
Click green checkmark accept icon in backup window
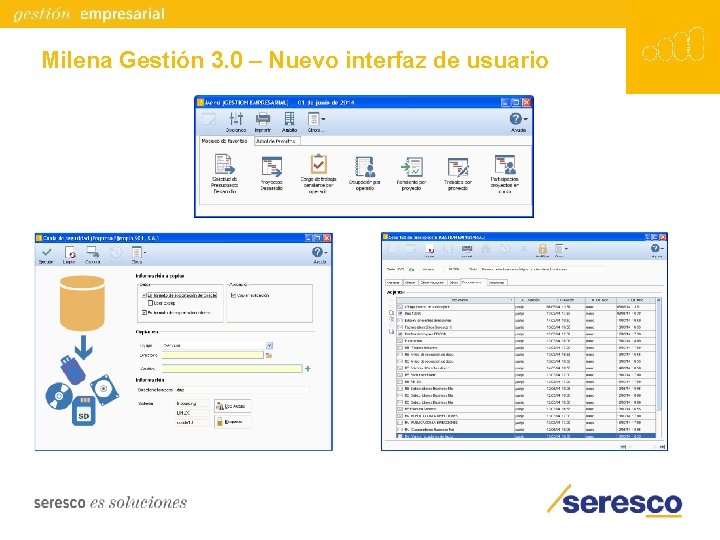tap(46, 253)
